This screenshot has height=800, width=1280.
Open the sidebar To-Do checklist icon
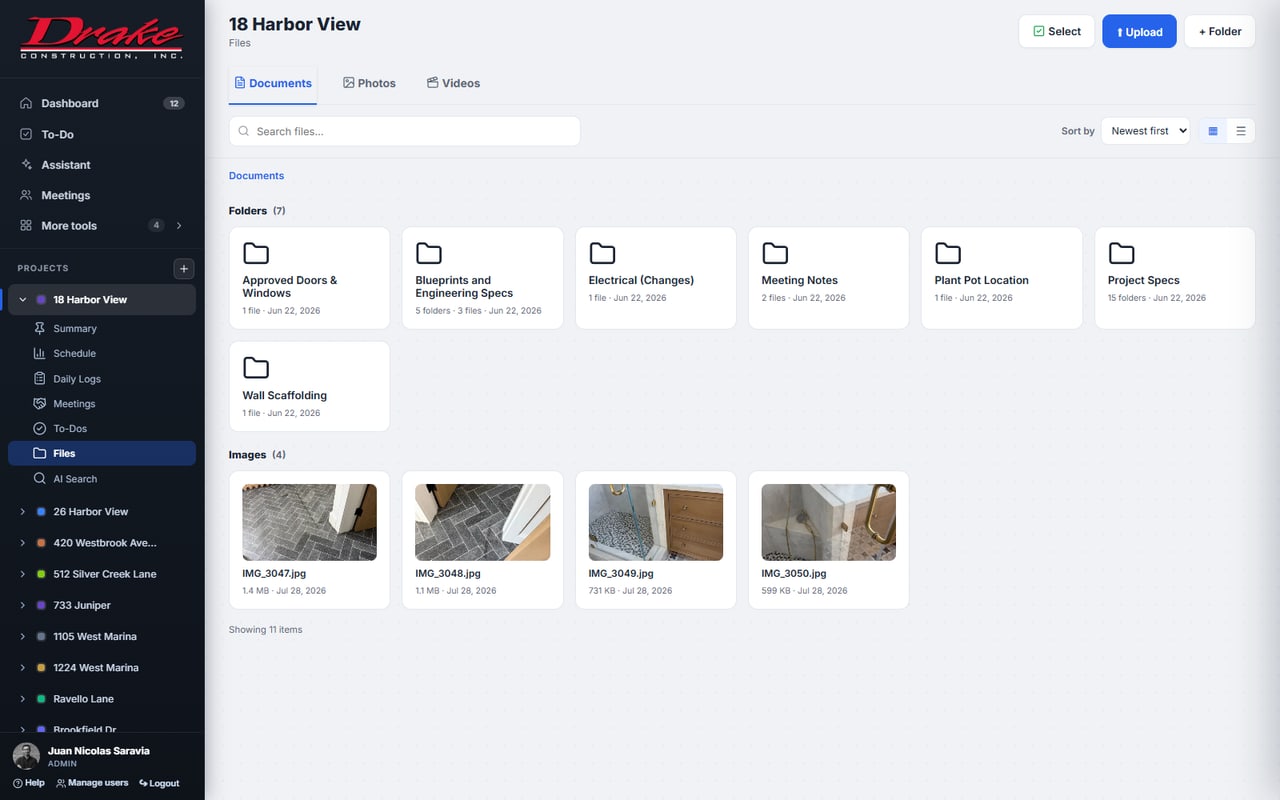pyautogui.click(x=26, y=134)
